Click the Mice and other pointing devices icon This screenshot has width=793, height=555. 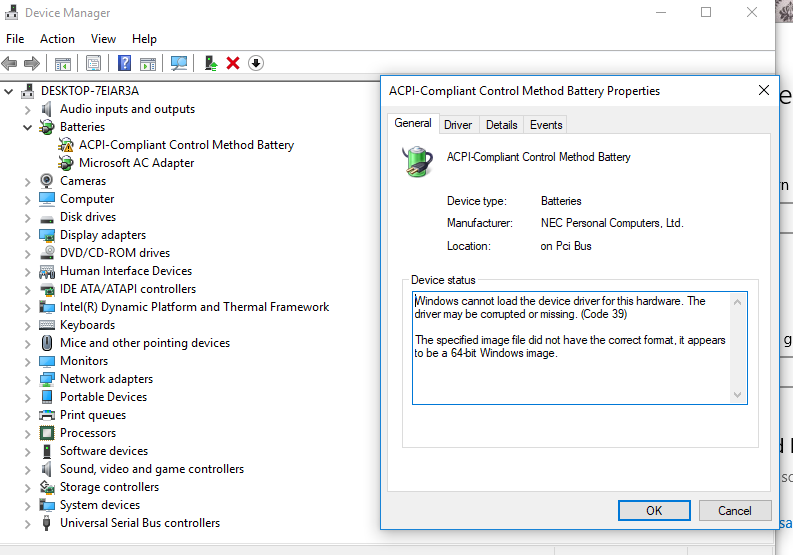(x=47, y=343)
